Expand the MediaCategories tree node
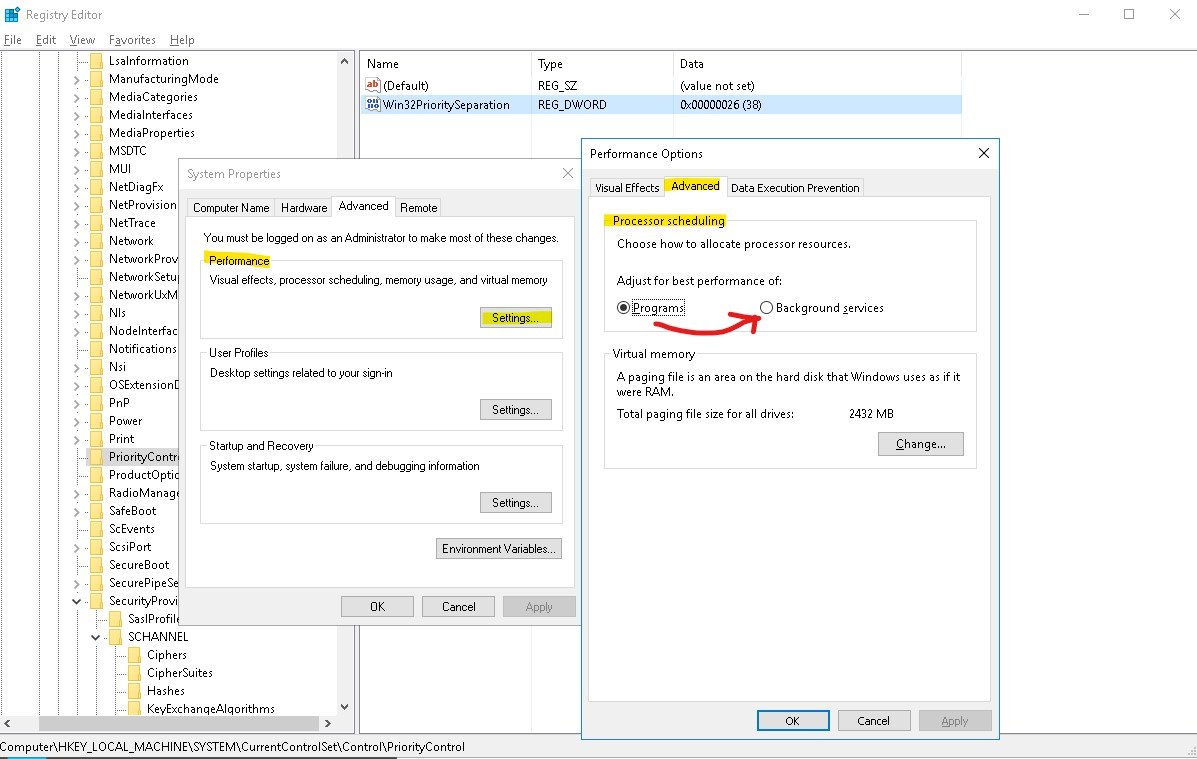1197x759 pixels. click(x=76, y=98)
